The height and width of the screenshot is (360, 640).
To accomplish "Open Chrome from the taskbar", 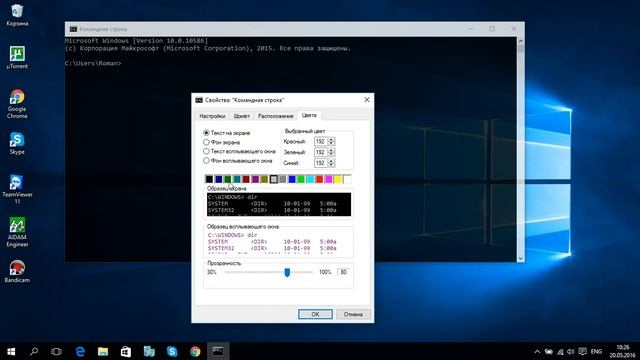I will pos(195,351).
